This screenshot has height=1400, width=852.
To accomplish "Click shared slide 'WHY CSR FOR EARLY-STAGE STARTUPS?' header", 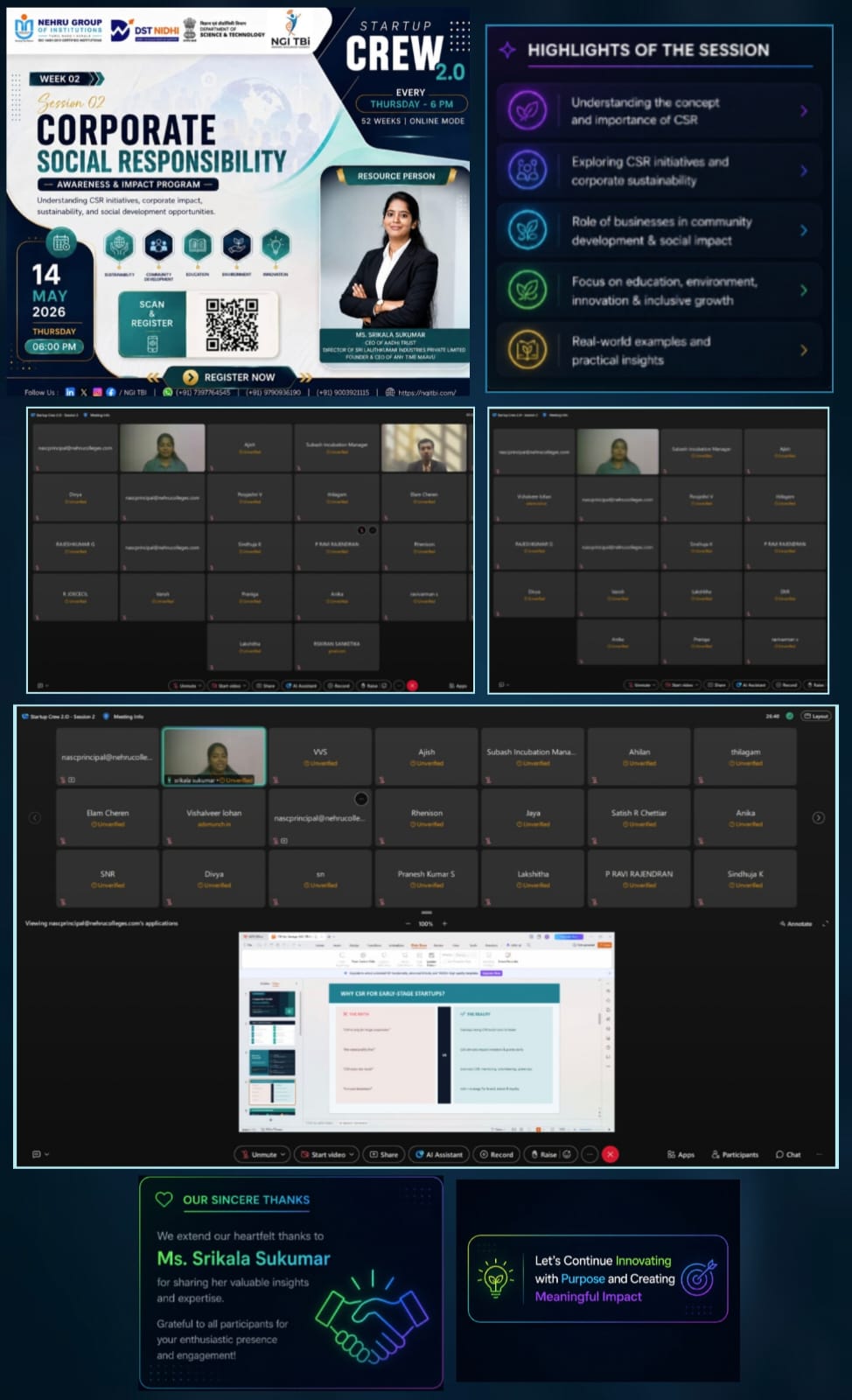I will coord(444,993).
